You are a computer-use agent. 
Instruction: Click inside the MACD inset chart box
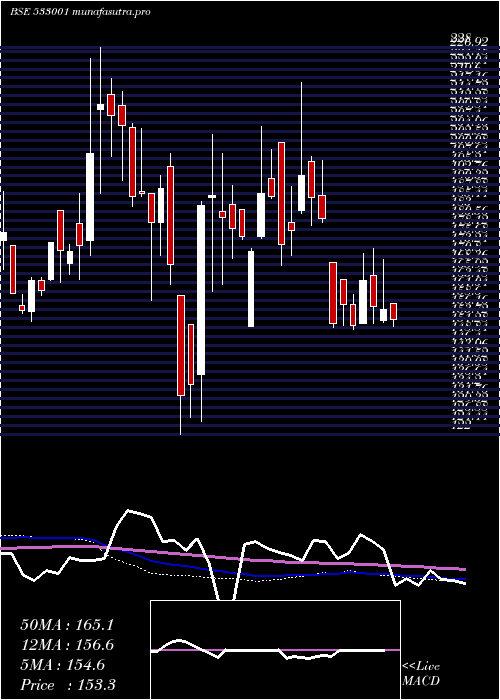click(x=275, y=650)
